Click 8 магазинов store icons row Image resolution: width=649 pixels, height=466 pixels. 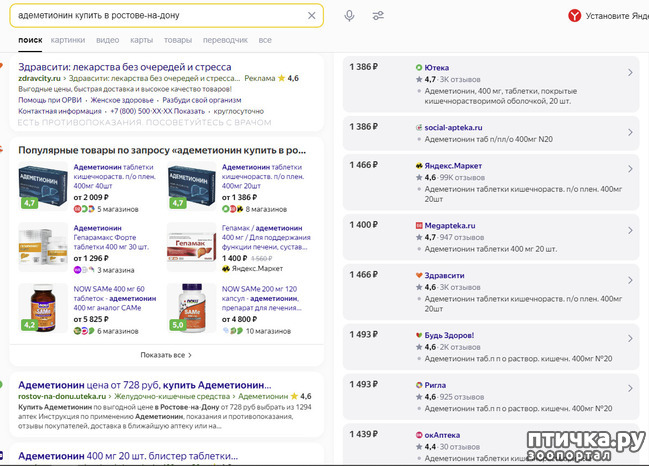[254, 209]
